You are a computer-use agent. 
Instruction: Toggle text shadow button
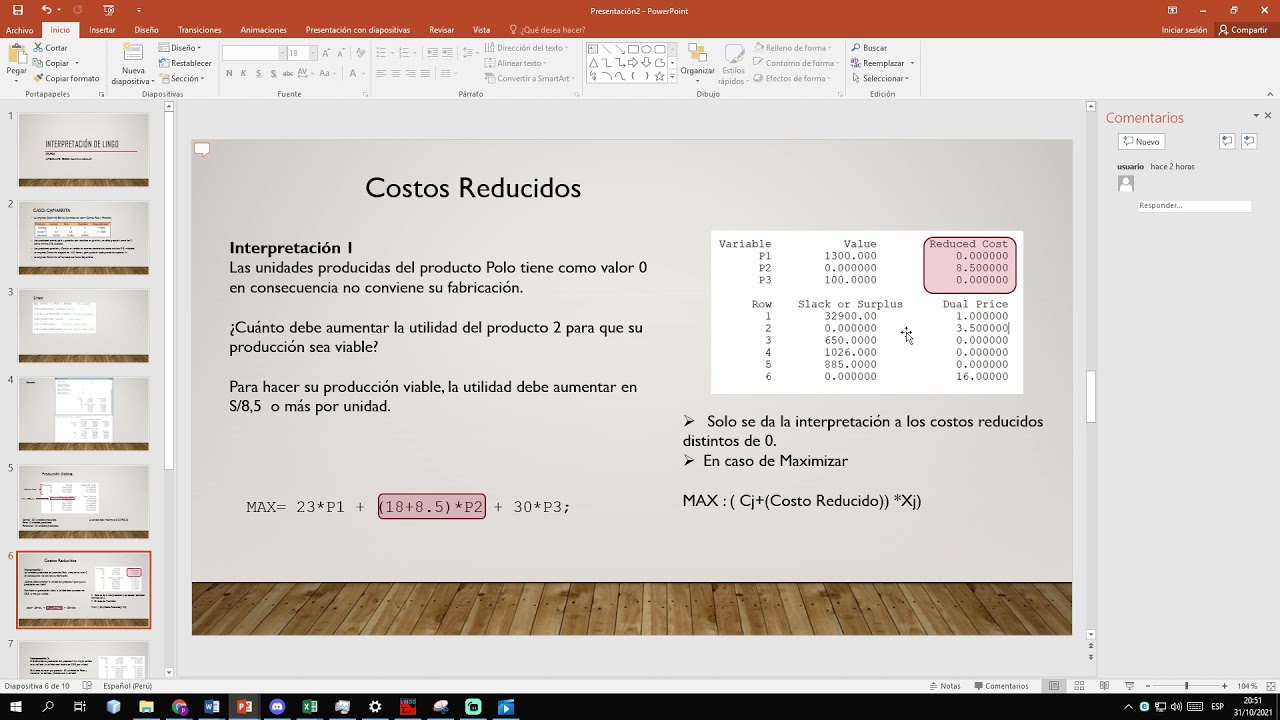(272, 73)
